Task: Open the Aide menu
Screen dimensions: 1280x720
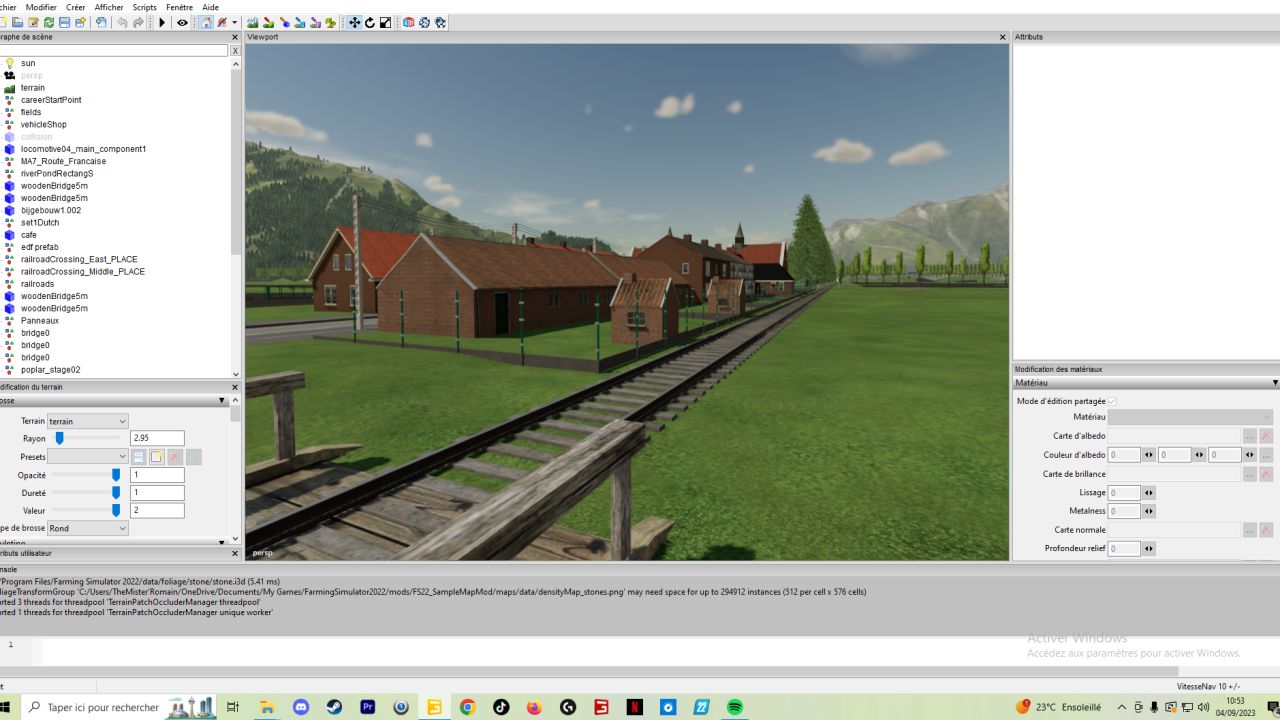Action: [x=211, y=7]
